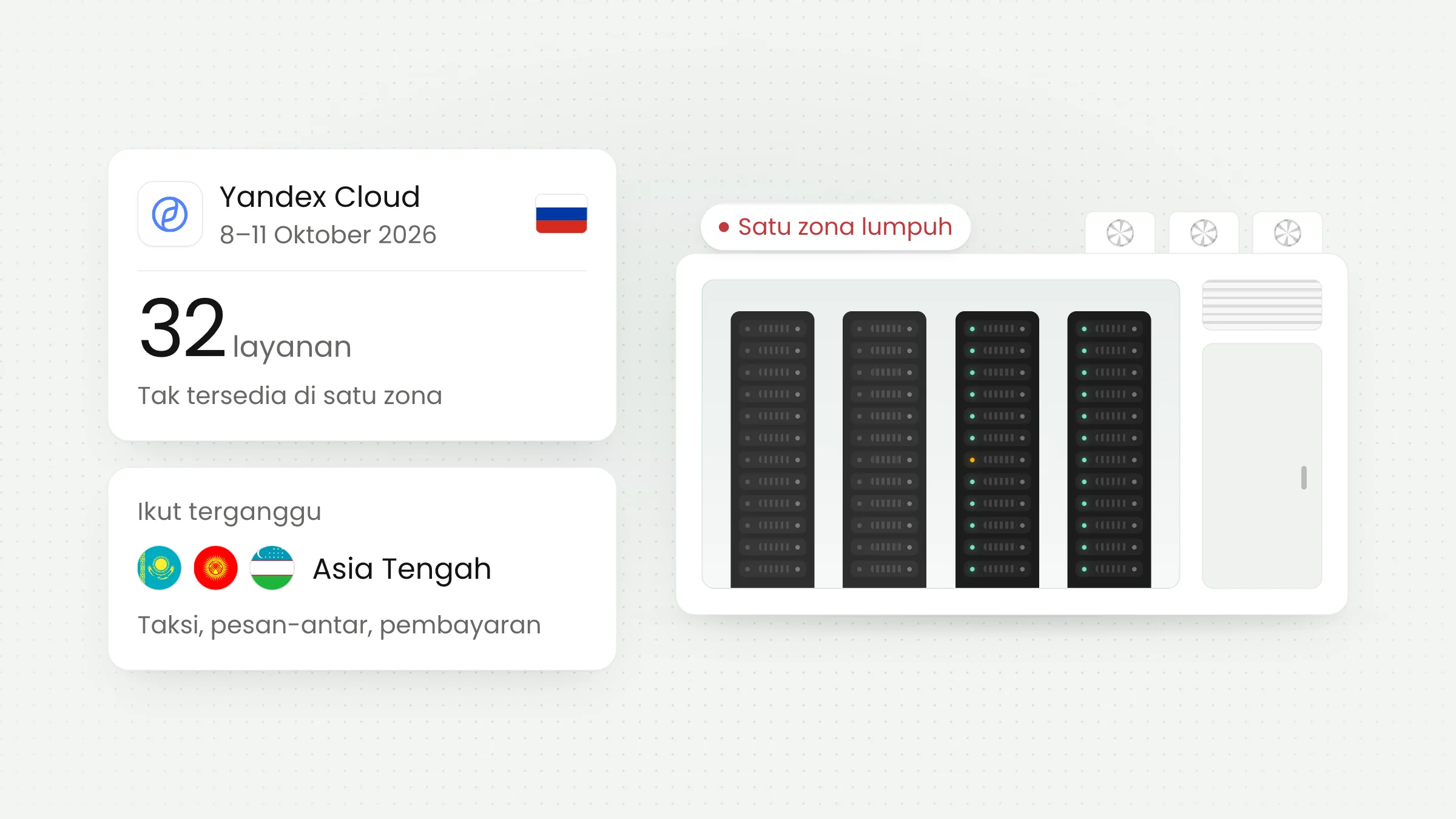Click the Yandex Cloud logo icon
The height and width of the screenshot is (819, 1456).
[x=170, y=214]
